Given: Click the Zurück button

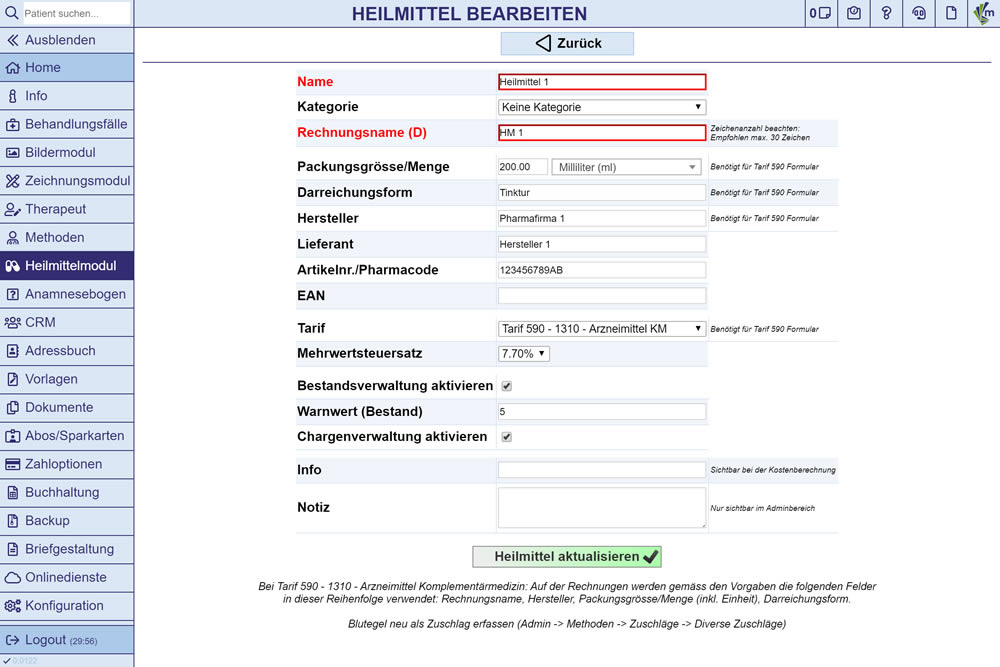Looking at the screenshot, I should (x=567, y=43).
